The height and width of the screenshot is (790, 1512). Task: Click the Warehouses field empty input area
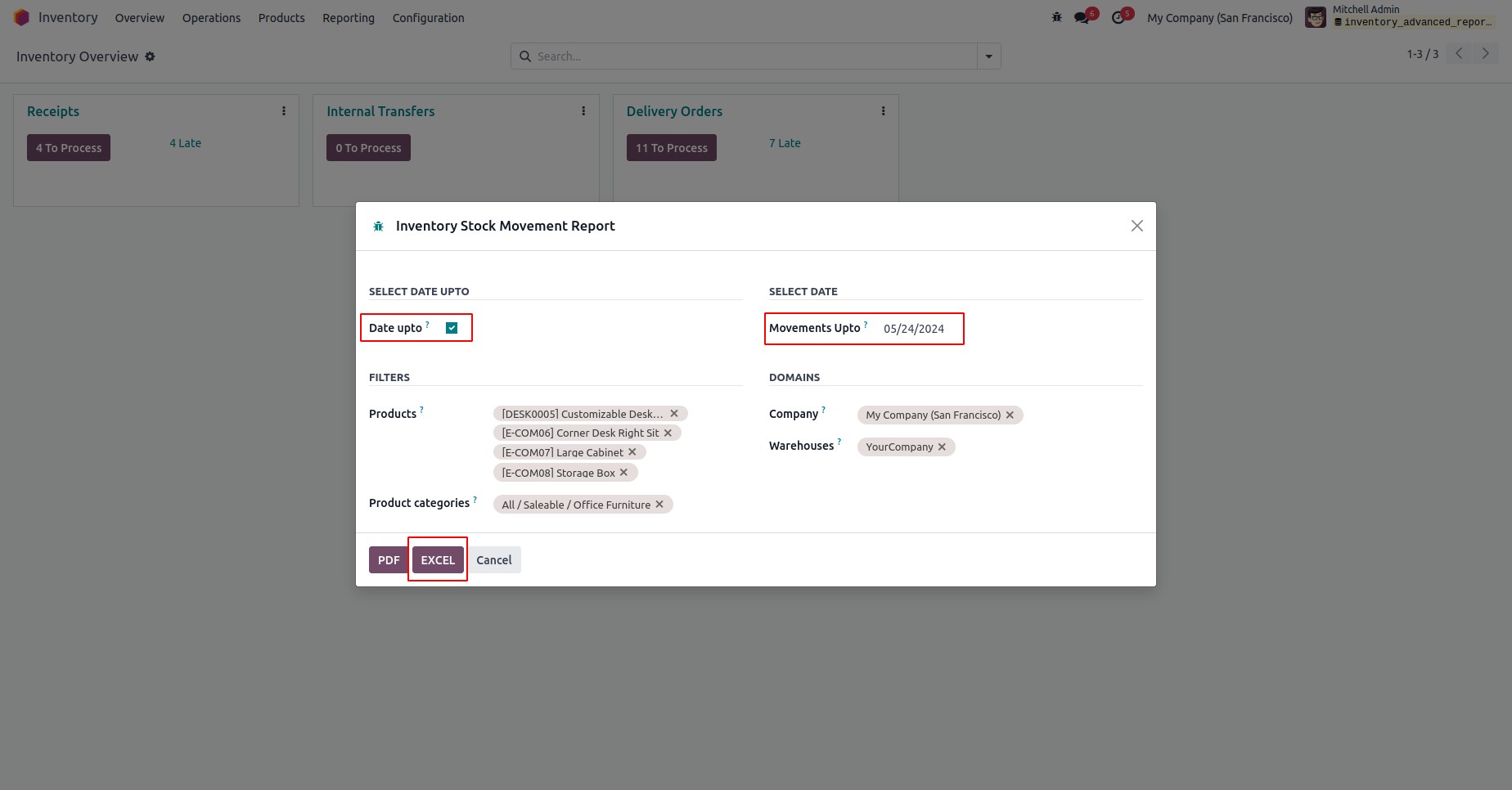click(x=1047, y=447)
